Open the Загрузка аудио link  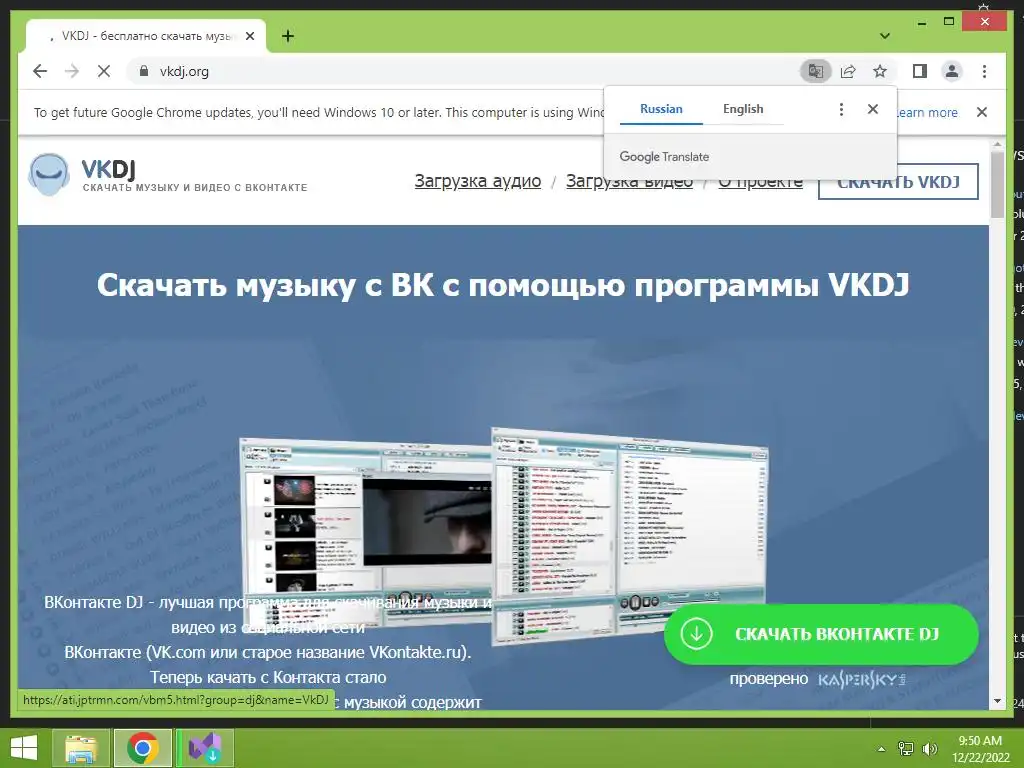coord(478,181)
